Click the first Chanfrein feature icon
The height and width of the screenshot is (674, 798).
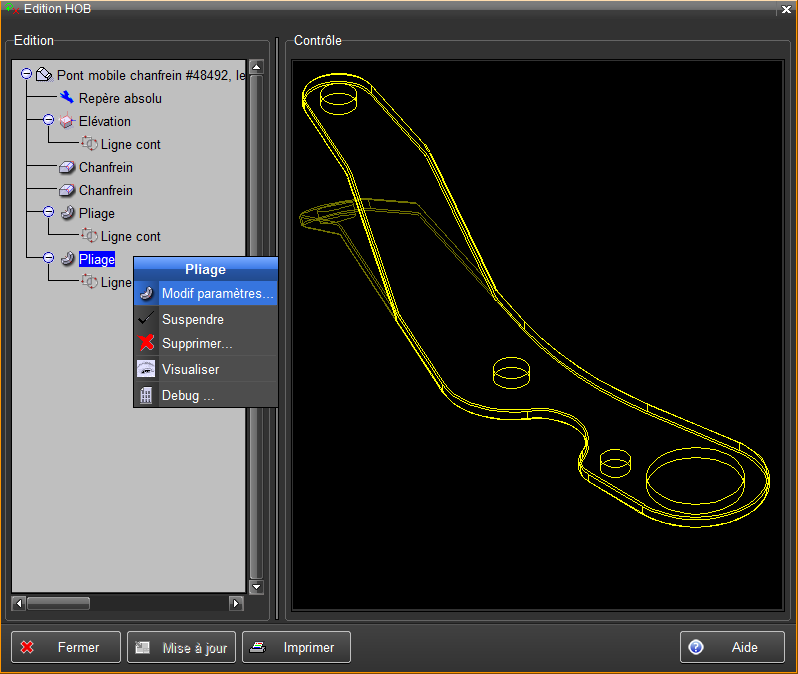pos(67,167)
